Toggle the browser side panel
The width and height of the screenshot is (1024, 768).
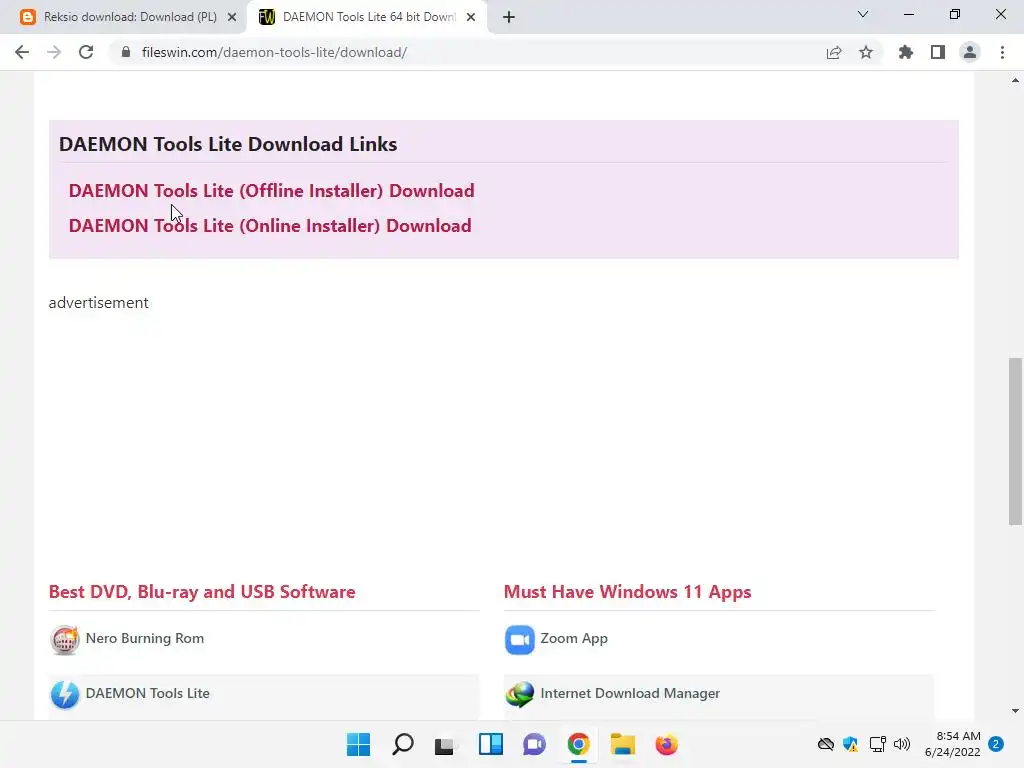click(938, 52)
